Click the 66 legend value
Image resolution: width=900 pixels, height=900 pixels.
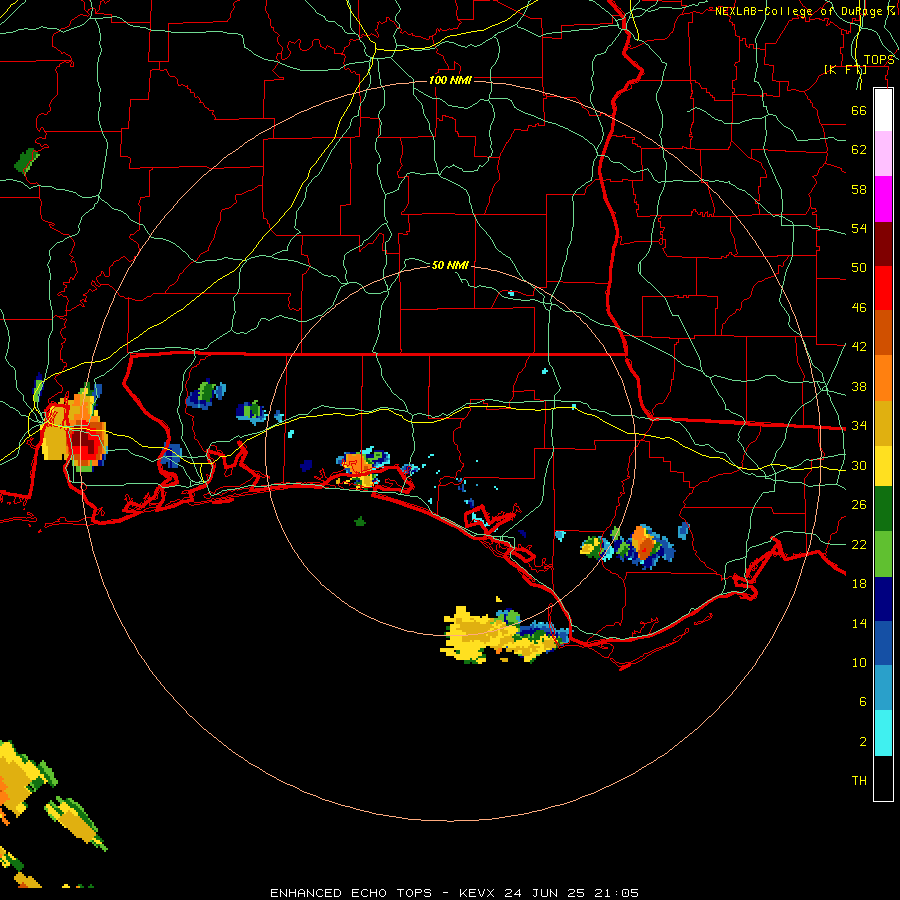[859, 110]
